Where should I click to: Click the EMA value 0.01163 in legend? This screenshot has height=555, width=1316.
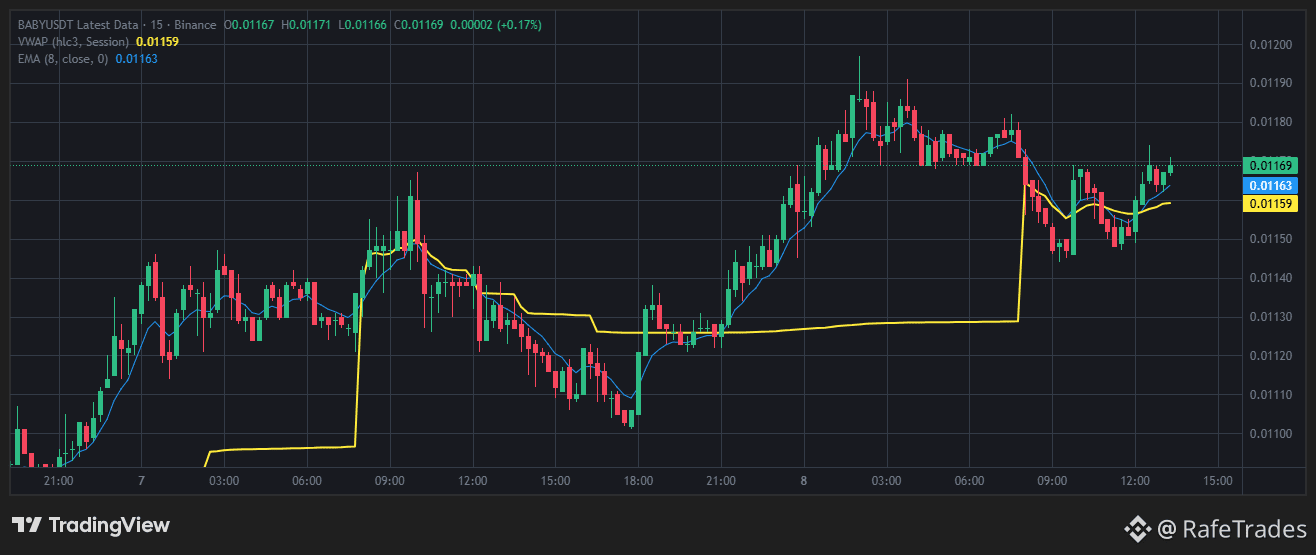coord(136,59)
